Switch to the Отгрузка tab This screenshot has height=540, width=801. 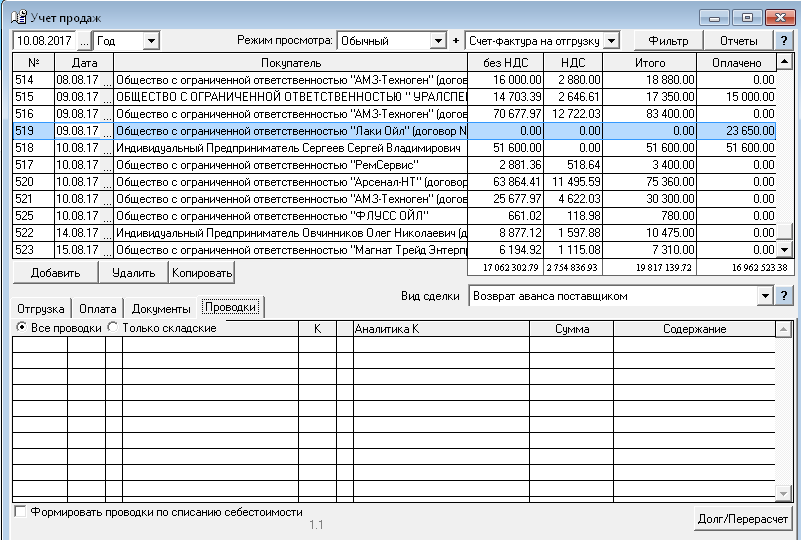point(41,308)
